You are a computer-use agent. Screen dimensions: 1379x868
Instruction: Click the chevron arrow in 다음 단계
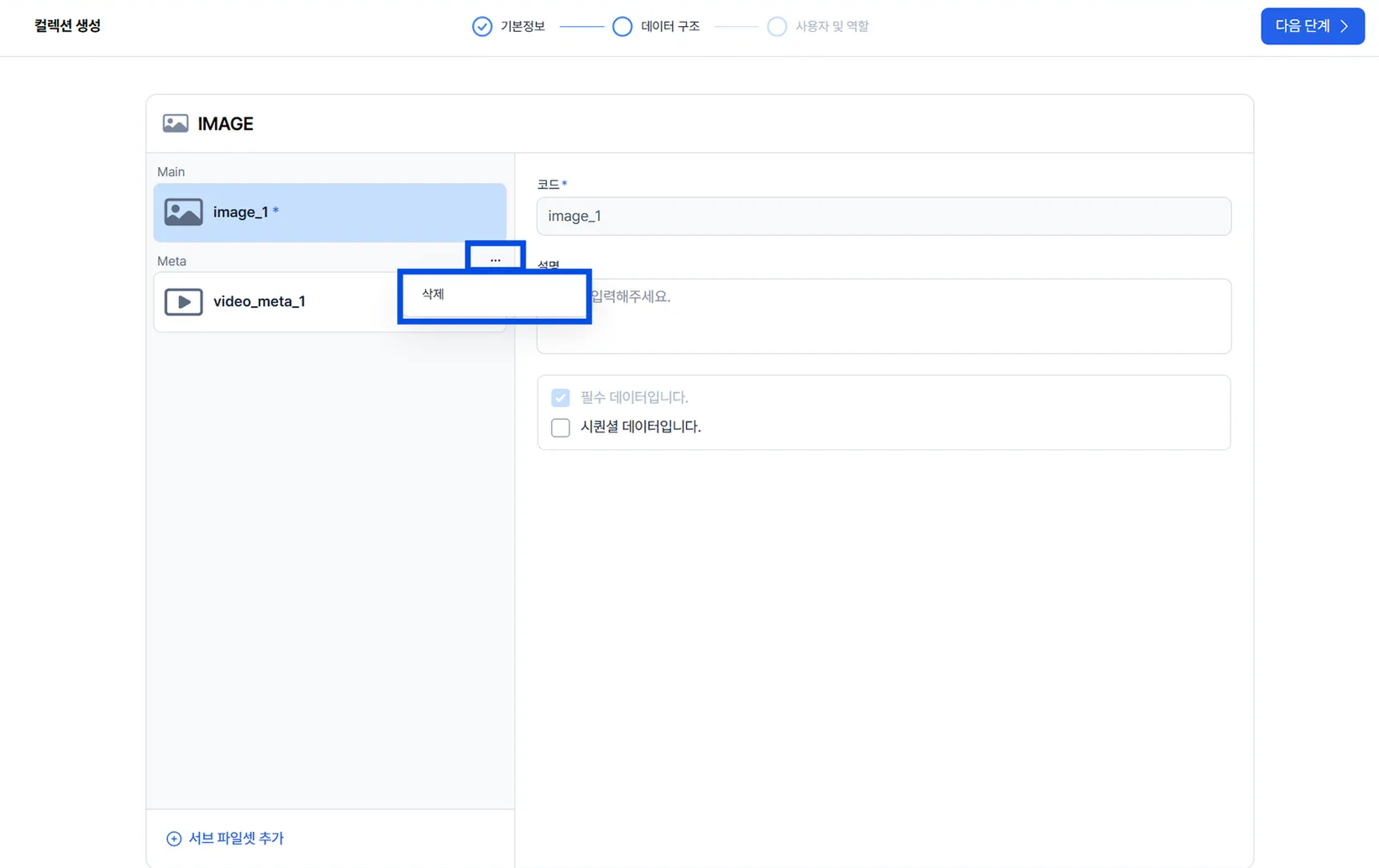pos(1345,26)
